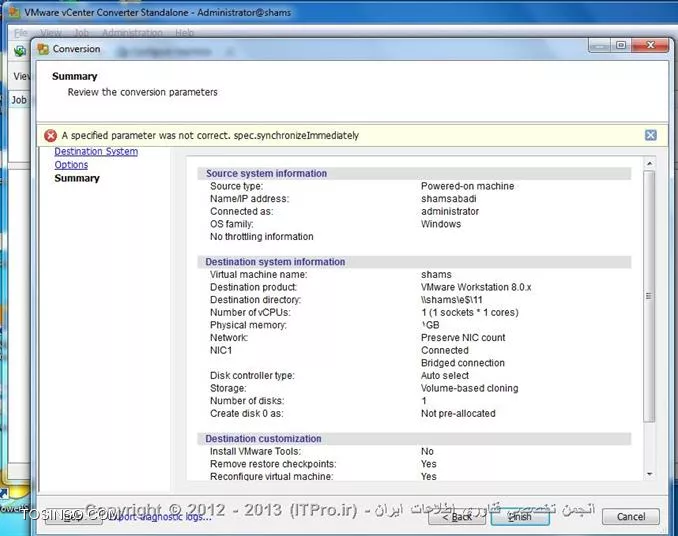Click the Job column header in main window

[x=19, y=100]
